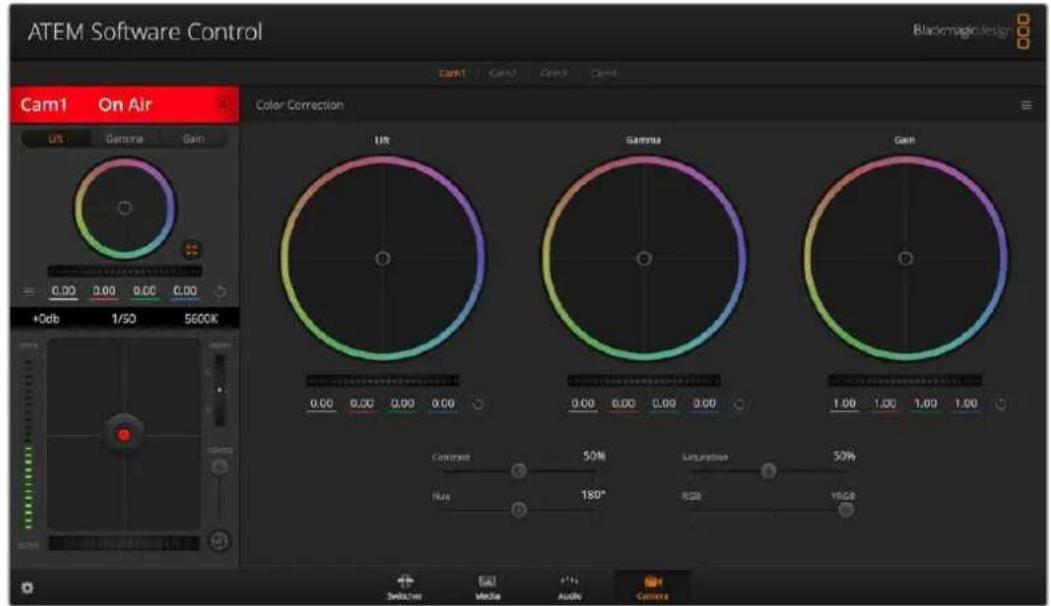Open the Media page

point(487,587)
